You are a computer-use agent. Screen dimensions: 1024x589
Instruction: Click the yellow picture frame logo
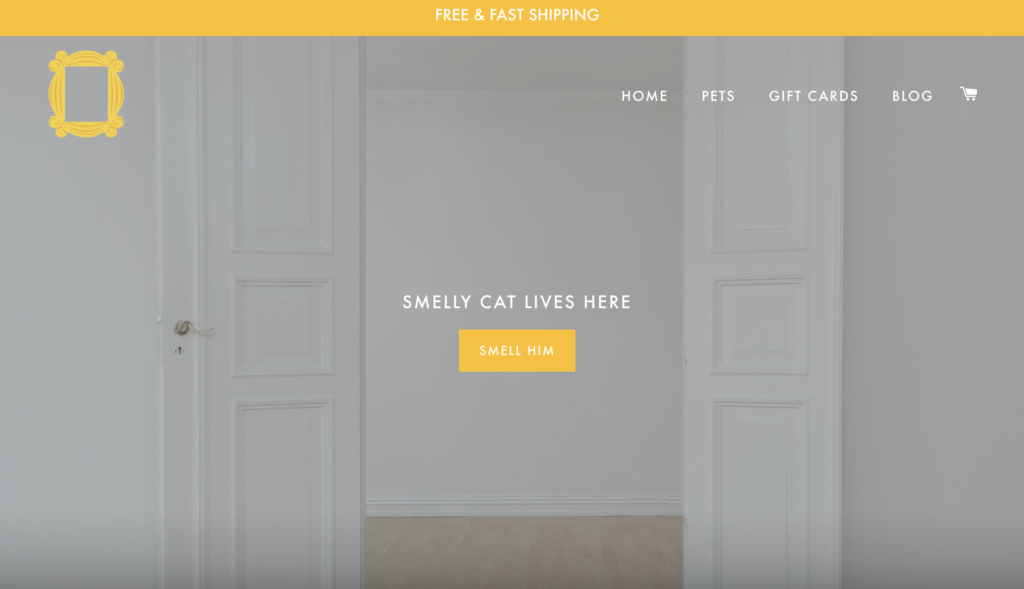86,94
